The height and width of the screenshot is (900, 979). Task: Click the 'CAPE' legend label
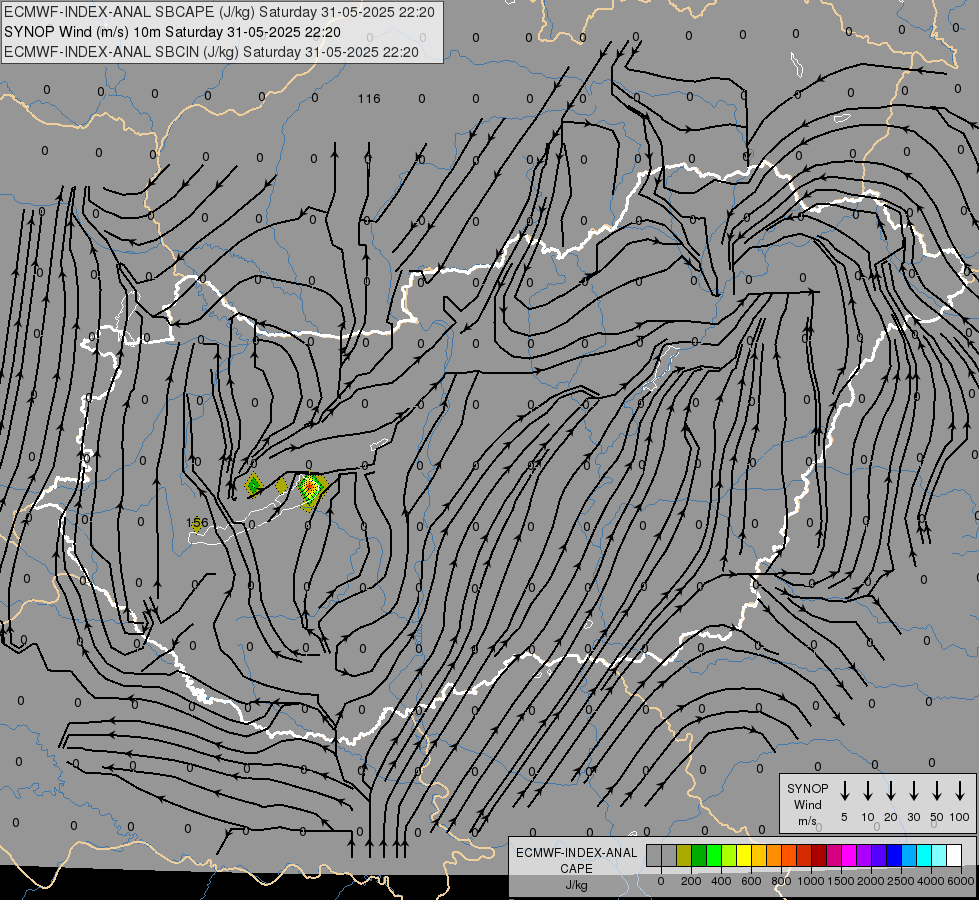tap(576, 869)
